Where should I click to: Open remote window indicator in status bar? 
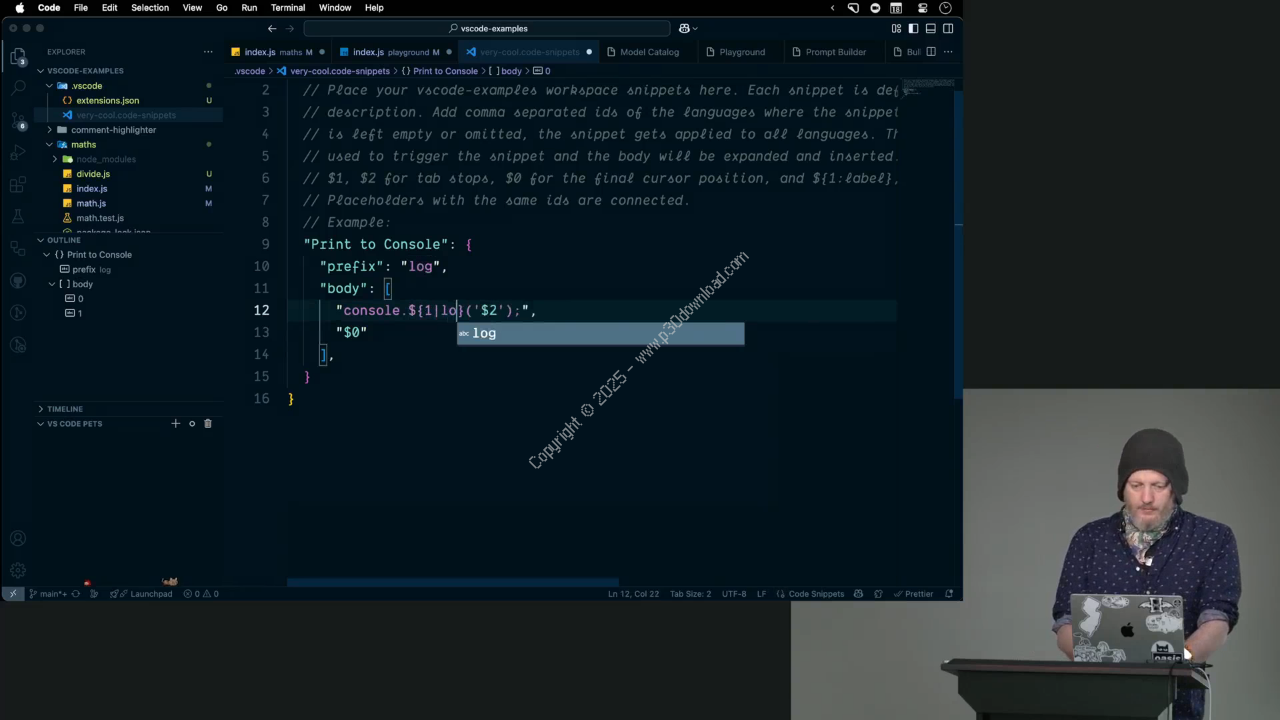coord(13,594)
